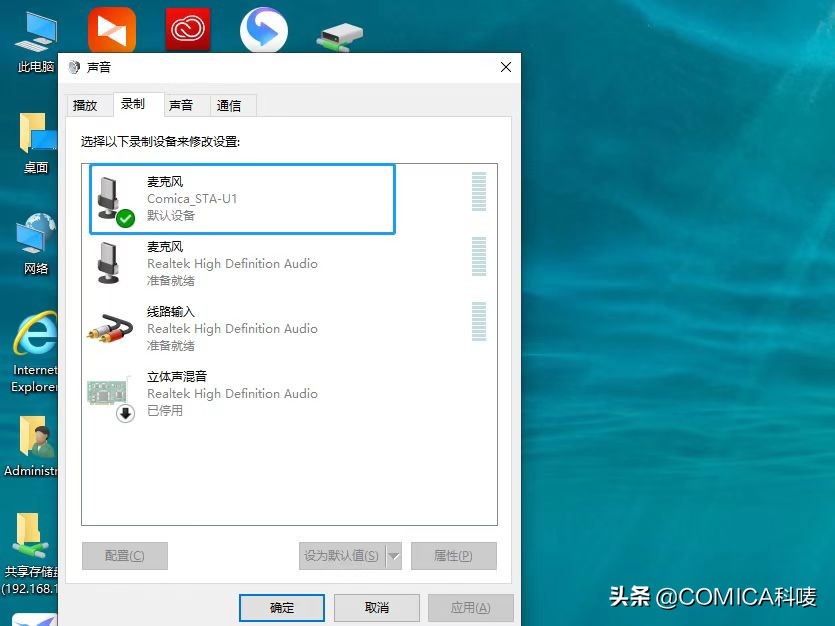Open the blue circular app icon on desktop
This screenshot has height=626, width=835.
click(x=262, y=28)
